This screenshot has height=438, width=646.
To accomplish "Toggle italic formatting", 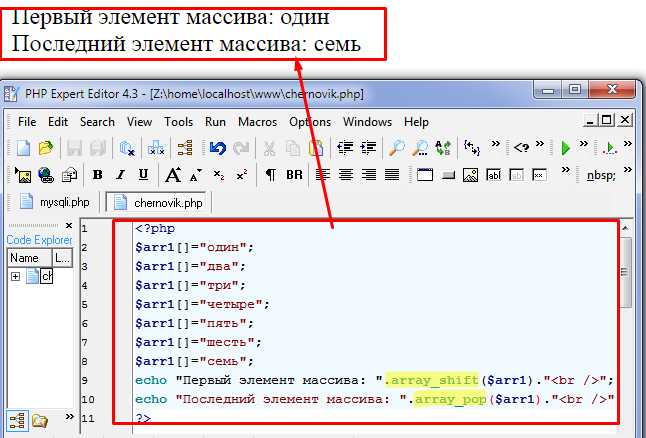I will point(121,175).
